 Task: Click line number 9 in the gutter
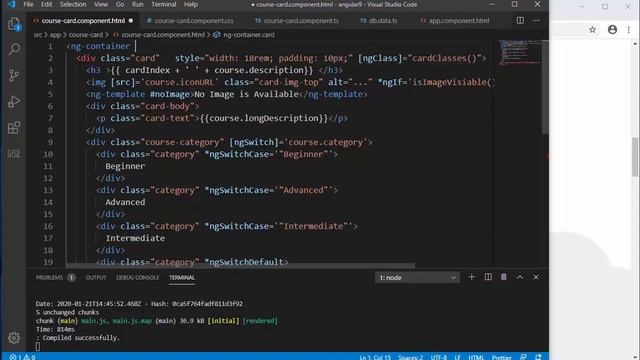click(x=50, y=142)
